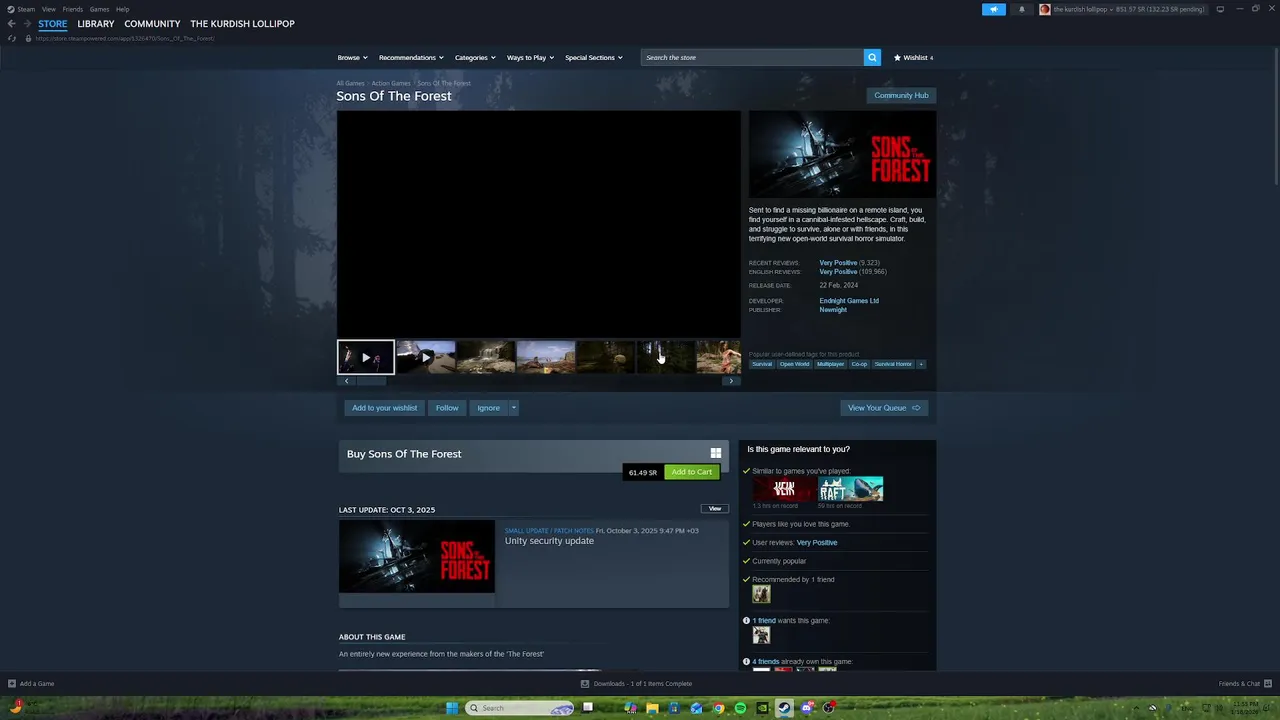Click the Add to Cart button
The image size is (1280, 720).
tap(692, 472)
